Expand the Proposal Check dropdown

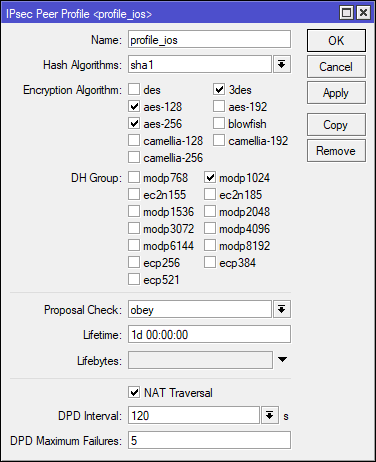[282, 309]
